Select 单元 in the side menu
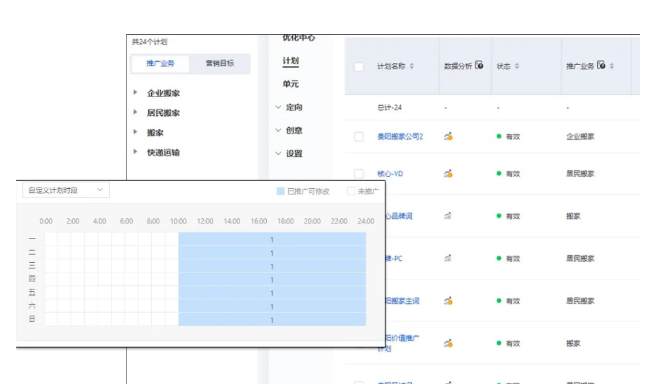This screenshot has width=663, height=391. (290, 84)
